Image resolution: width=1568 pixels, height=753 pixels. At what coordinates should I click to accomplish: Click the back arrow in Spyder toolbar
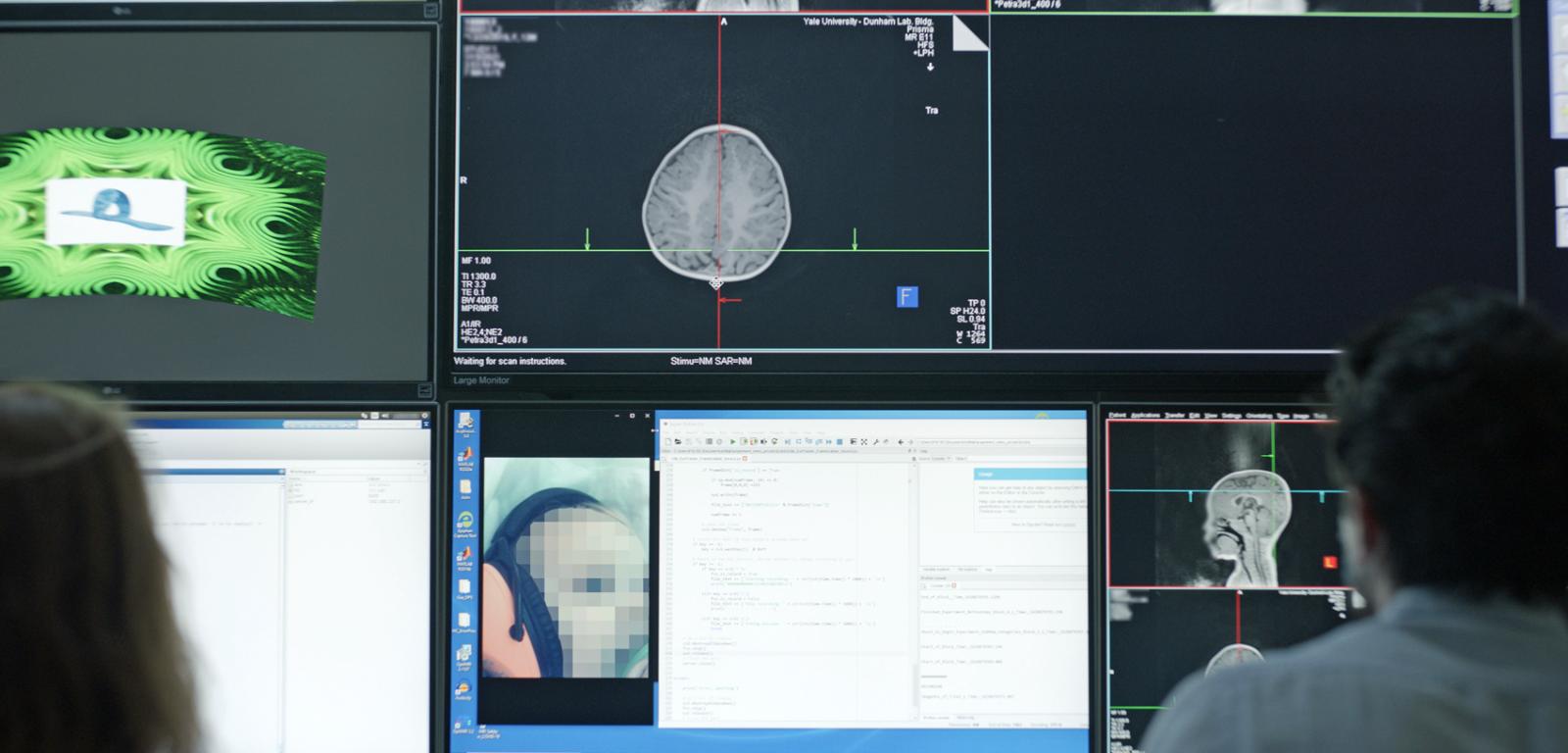point(901,442)
